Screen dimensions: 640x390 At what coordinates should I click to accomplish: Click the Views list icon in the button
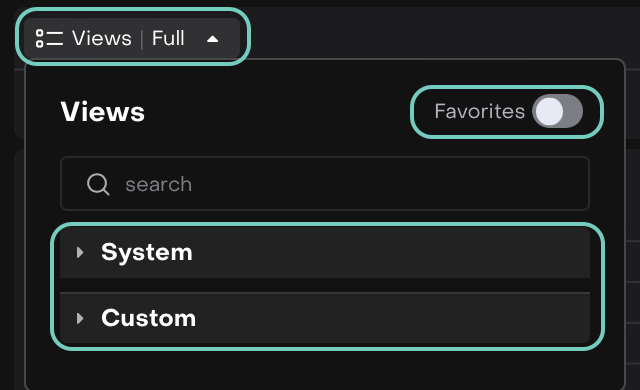pyautogui.click(x=49, y=38)
